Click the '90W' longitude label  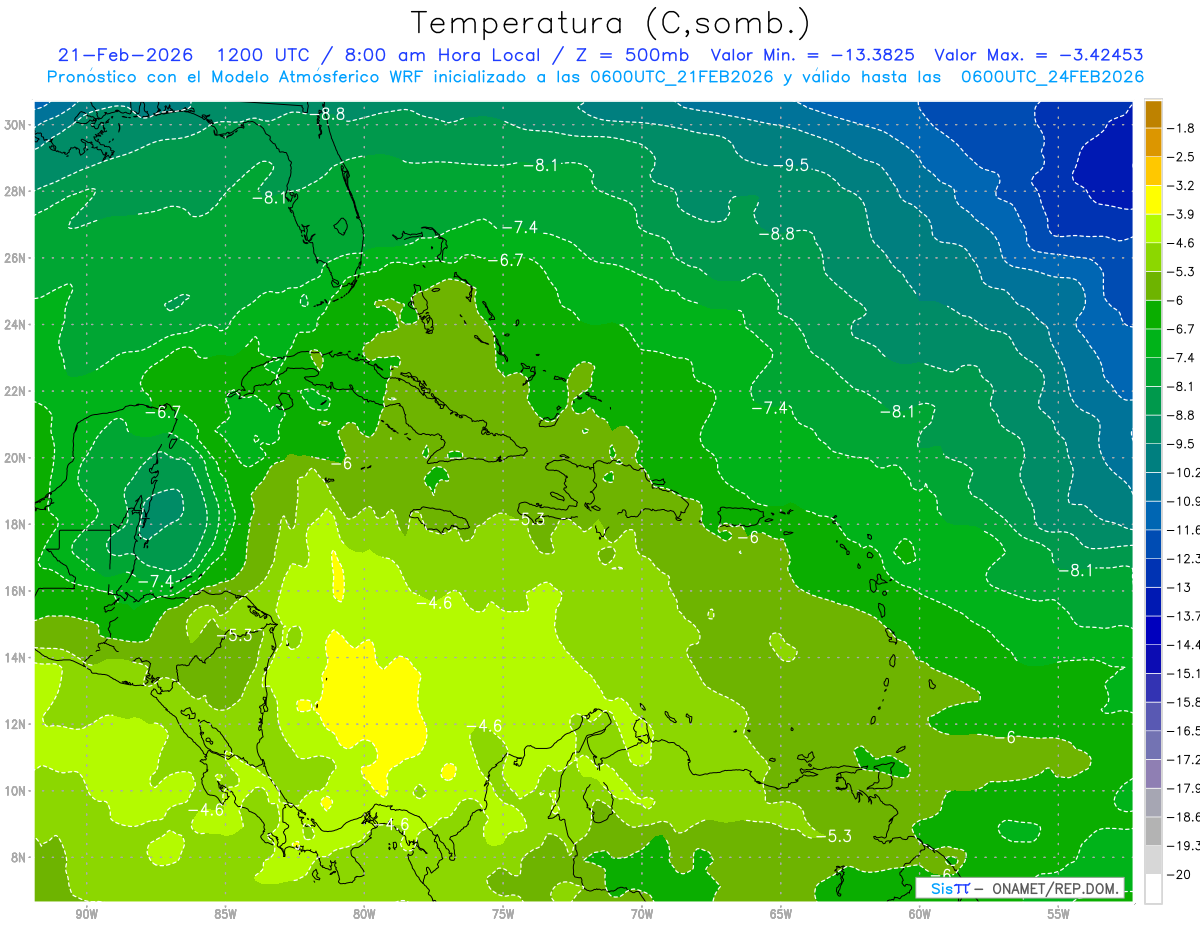pos(86,914)
